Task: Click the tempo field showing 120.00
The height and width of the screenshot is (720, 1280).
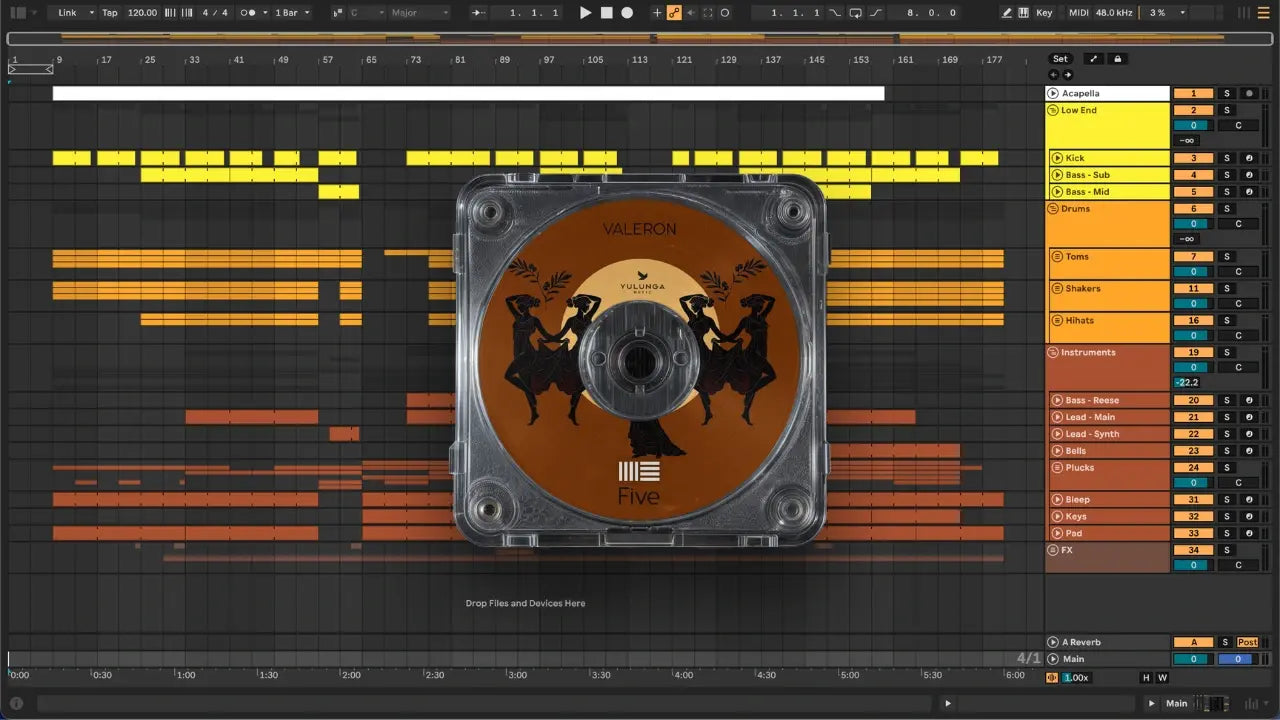Action: [142, 13]
